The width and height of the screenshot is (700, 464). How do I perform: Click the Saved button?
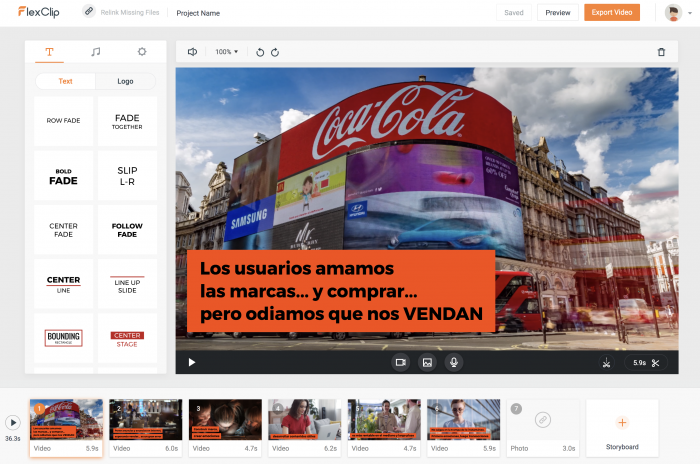(x=514, y=13)
